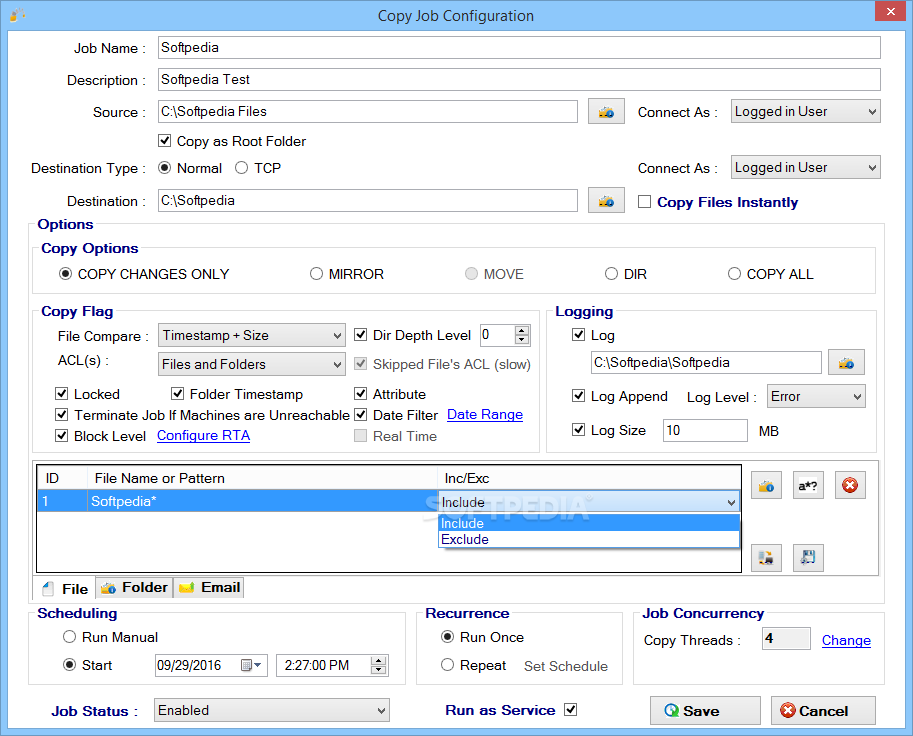This screenshot has height=736, width=913.
Task: Select the DIR copy option
Action: coord(611,274)
